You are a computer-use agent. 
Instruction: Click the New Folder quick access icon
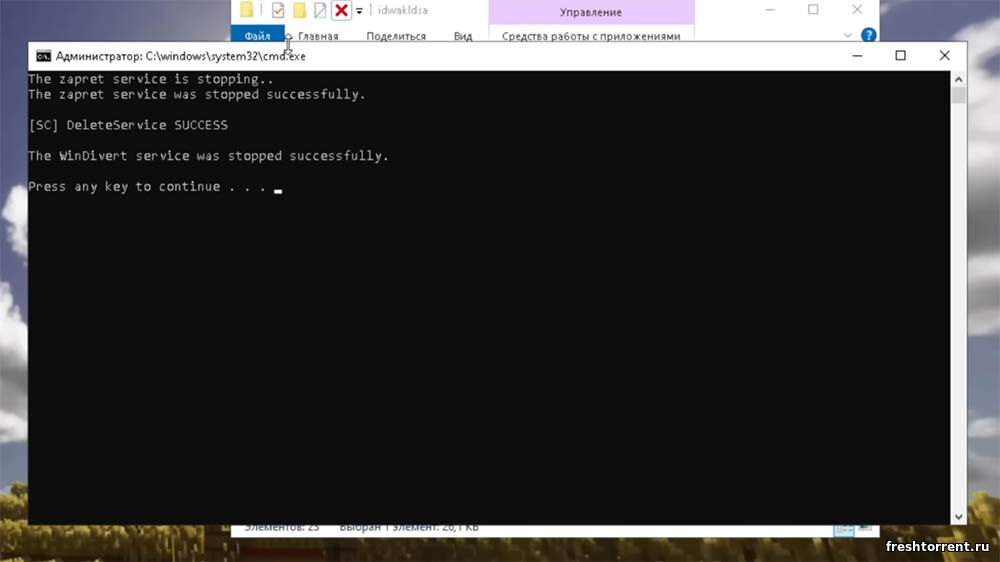click(x=299, y=10)
